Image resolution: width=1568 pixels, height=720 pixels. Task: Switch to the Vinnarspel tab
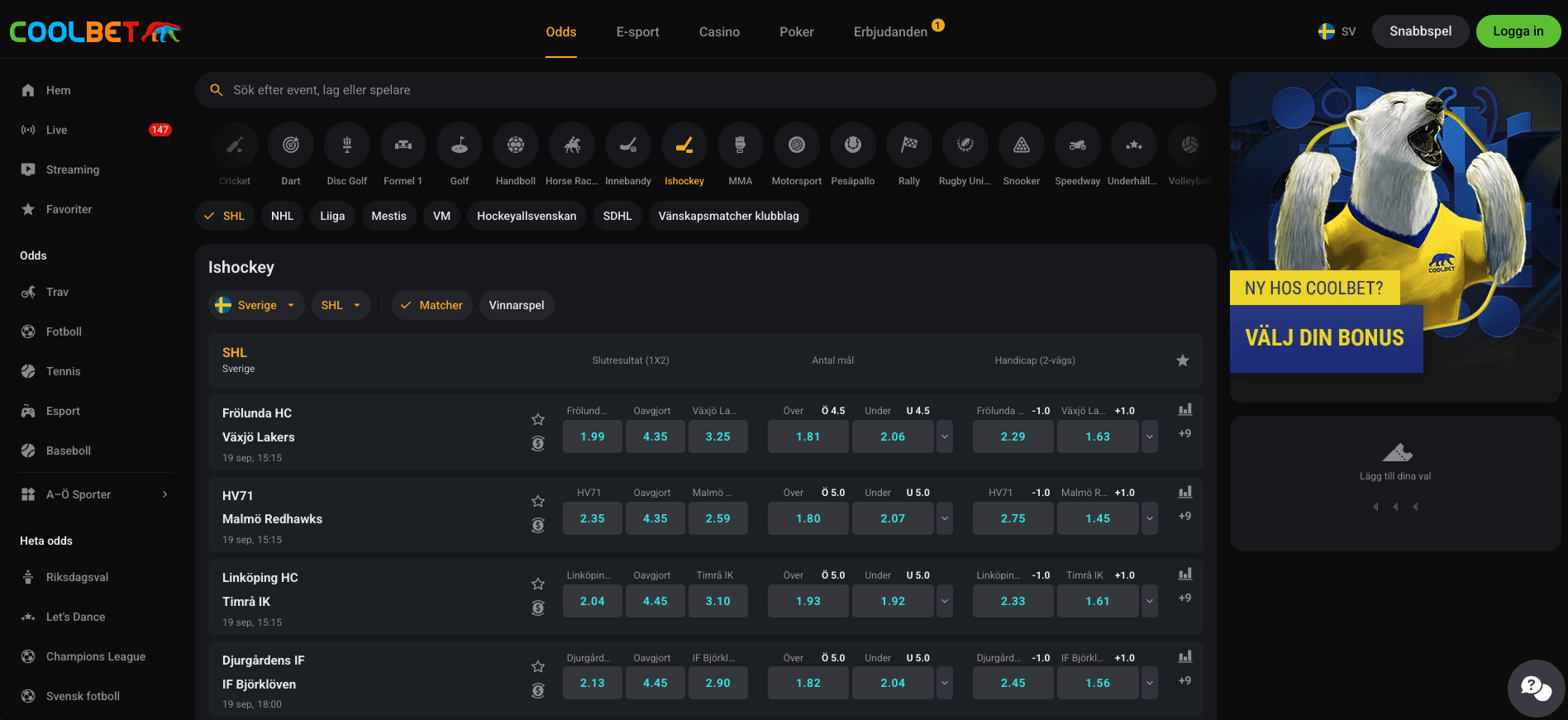click(517, 305)
